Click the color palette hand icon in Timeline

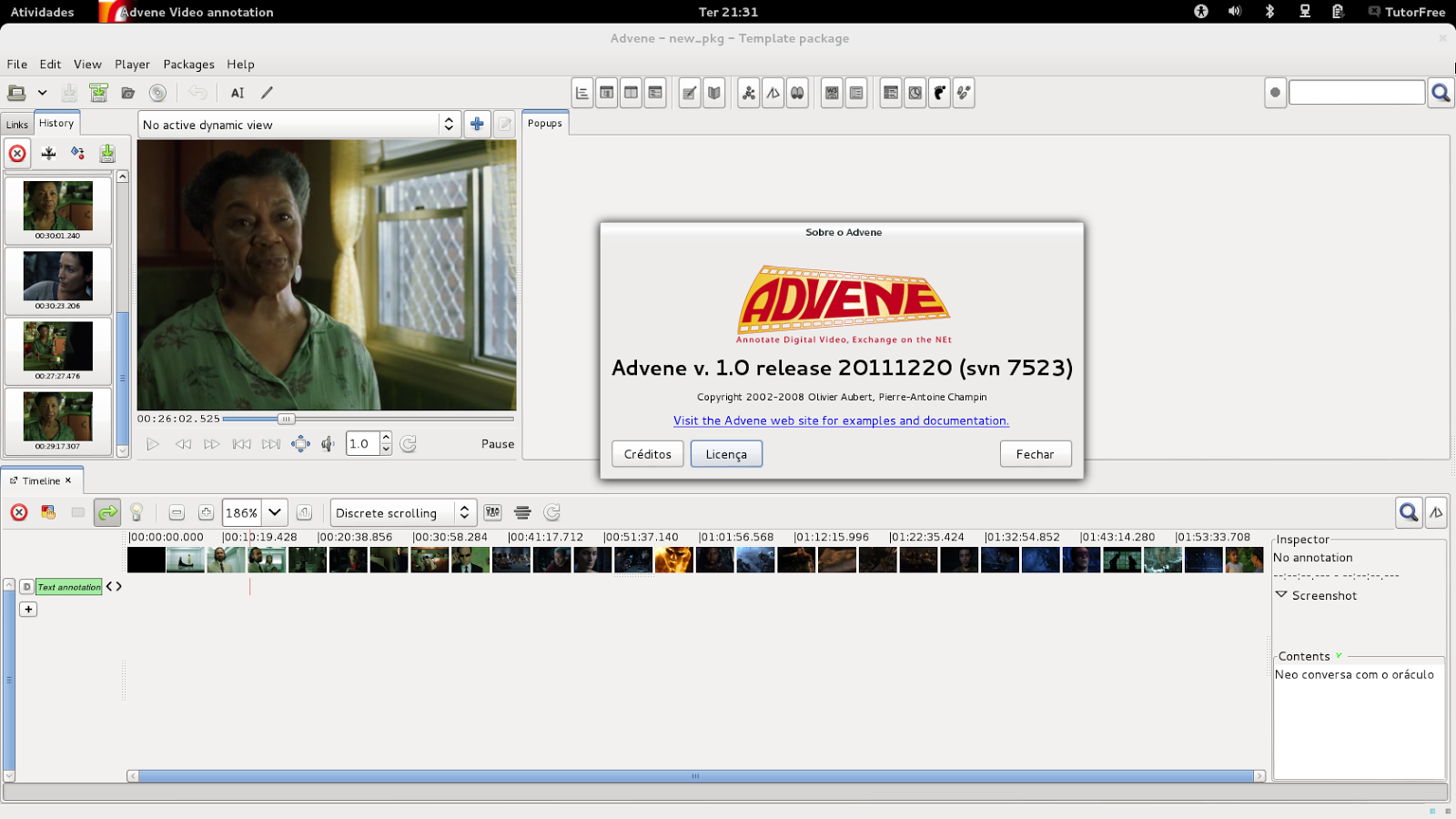pos(48,512)
